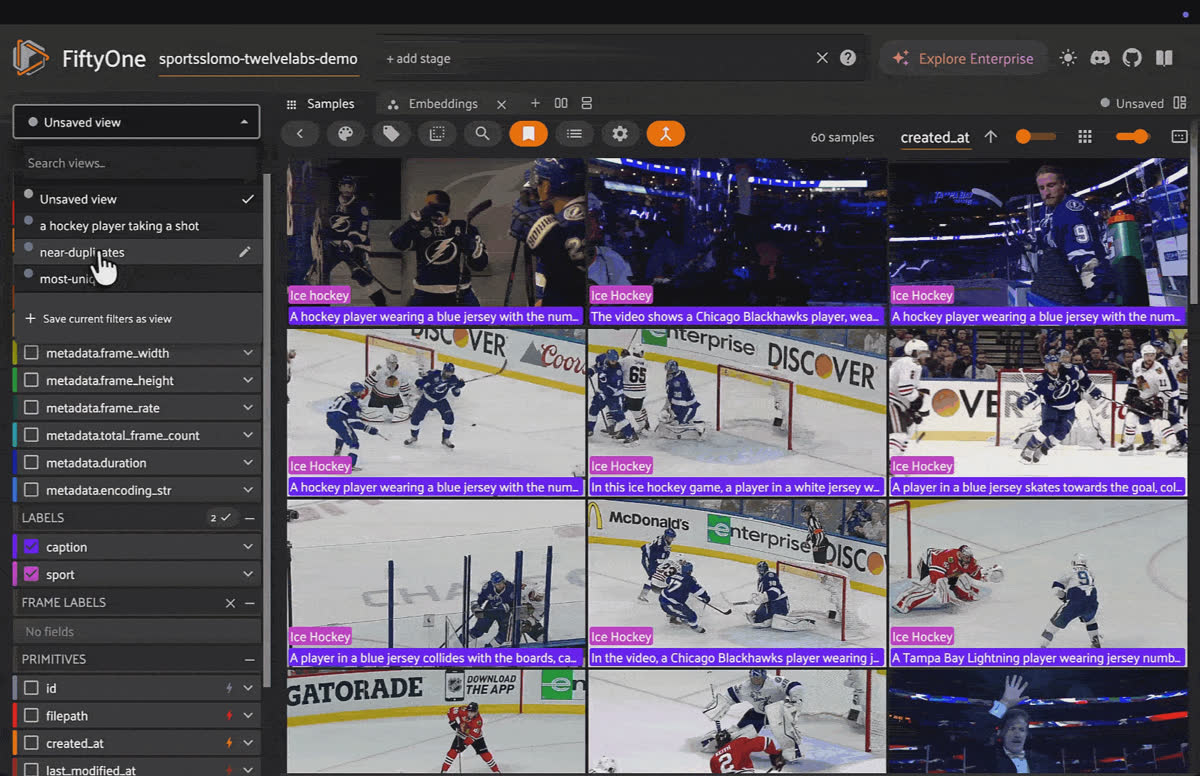The height and width of the screenshot is (776, 1200).
Task: Check the metadata.duration checkbox
Action: tap(31, 463)
